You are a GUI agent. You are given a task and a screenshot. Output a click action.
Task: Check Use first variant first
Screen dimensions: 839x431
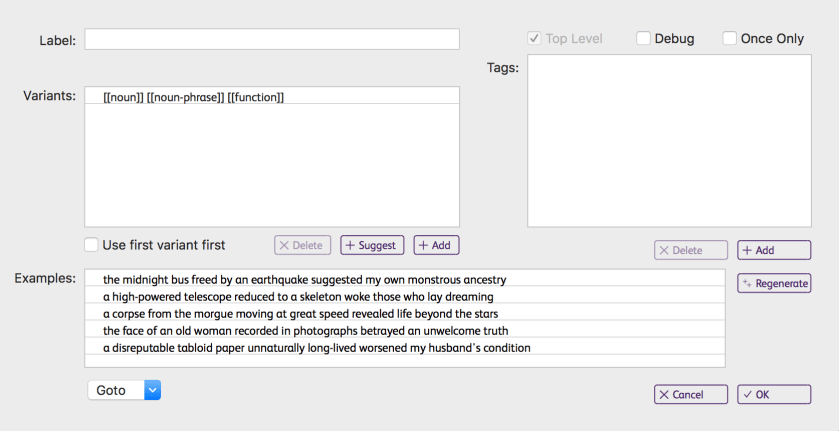coord(92,245)
